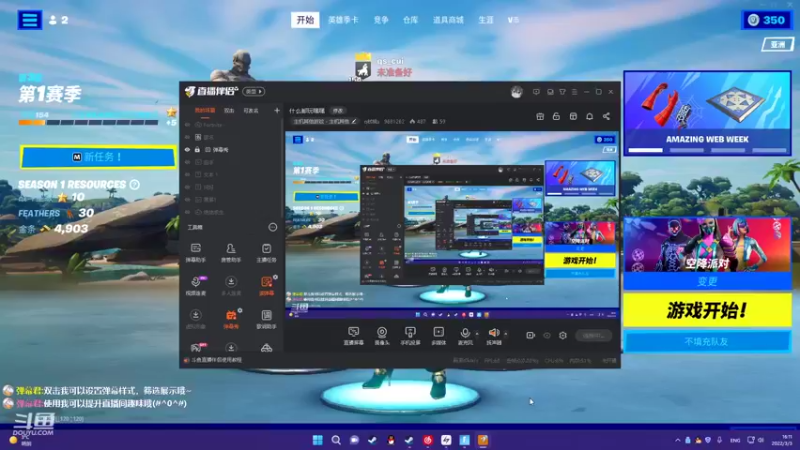Click the ENG language indicator
The image size is (800, 450).
(735, 440)
